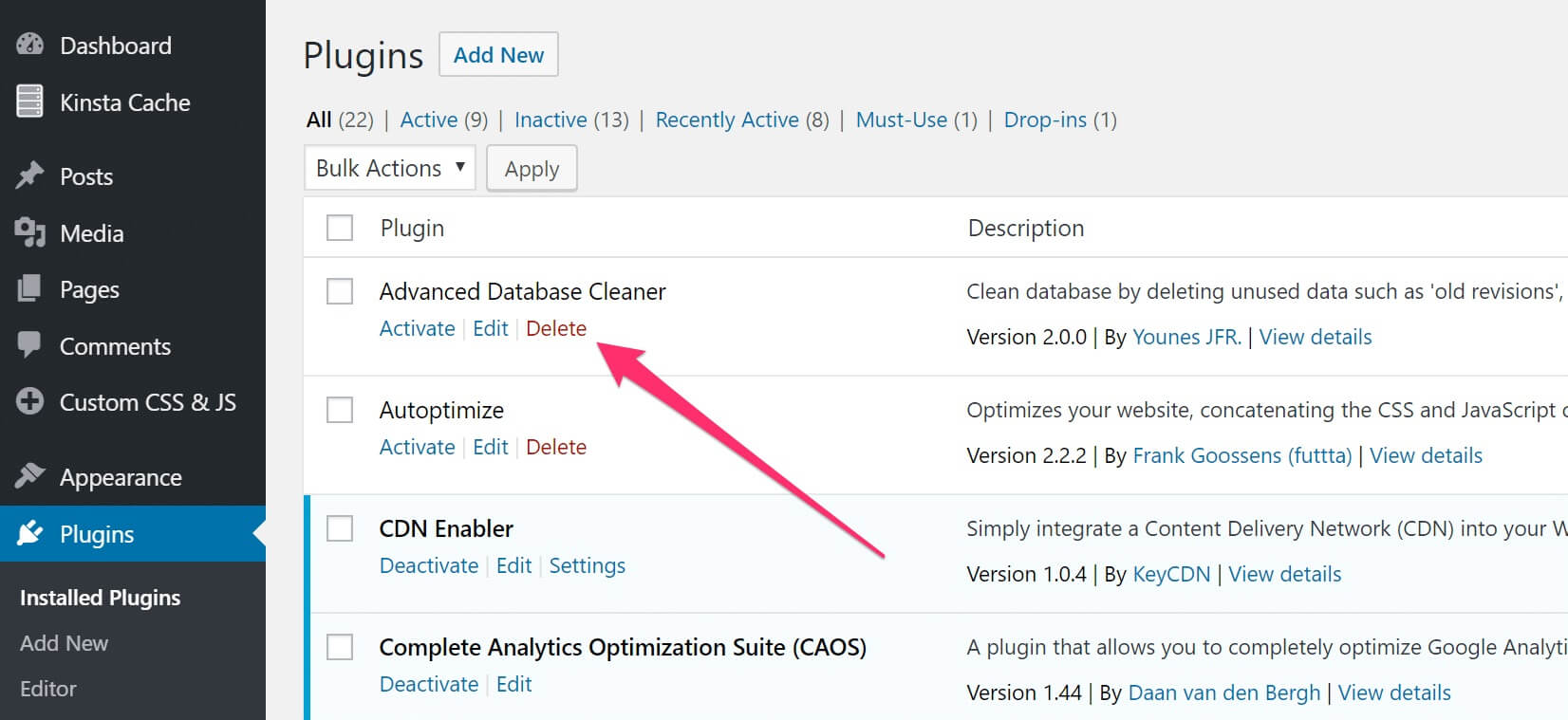This screenshot has height=720, width=1568.
Task: Click the Posts pushpin icon
Action: click(29, 175)
